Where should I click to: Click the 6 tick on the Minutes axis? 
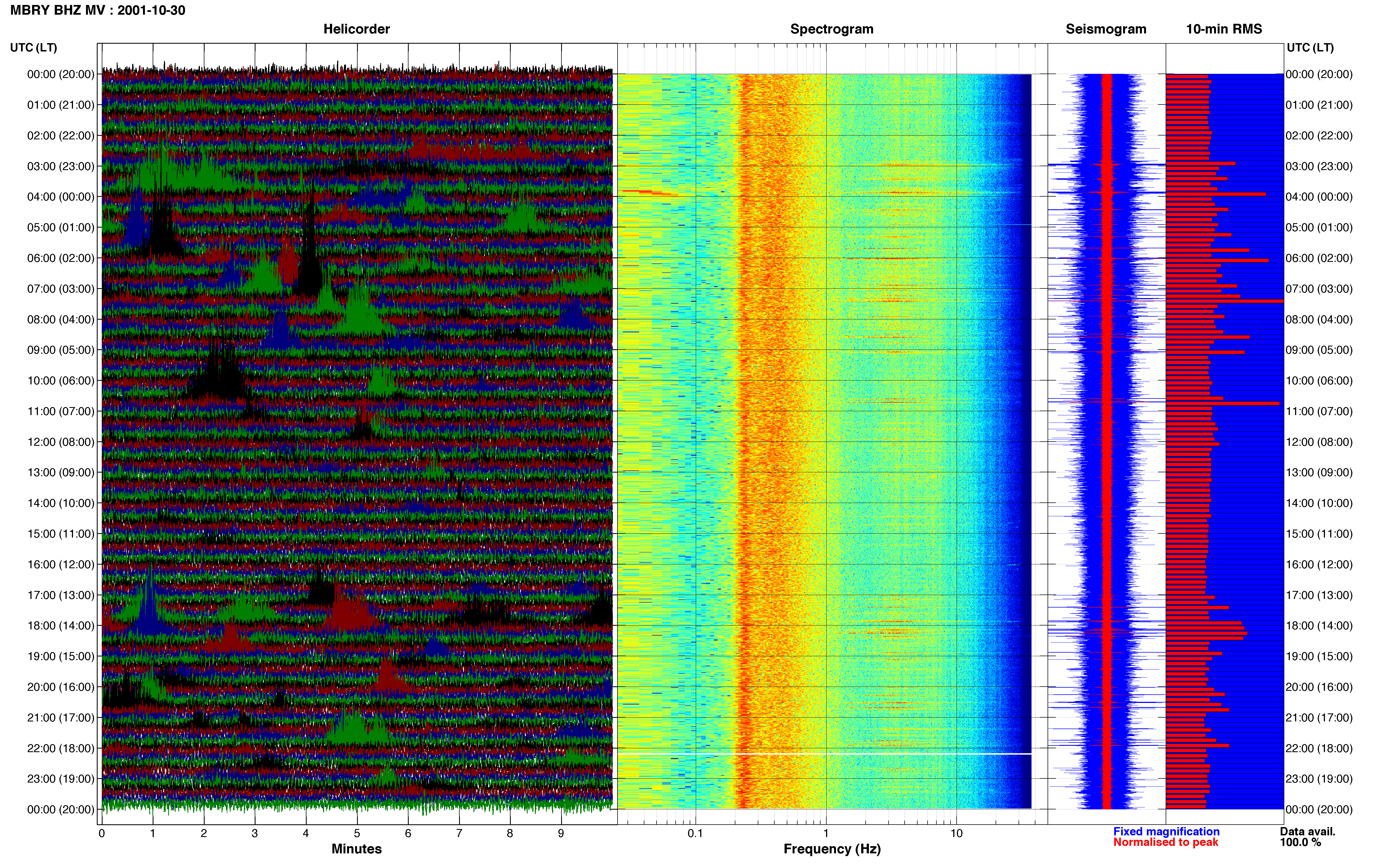pyautogui.click(x=408, y=833)
